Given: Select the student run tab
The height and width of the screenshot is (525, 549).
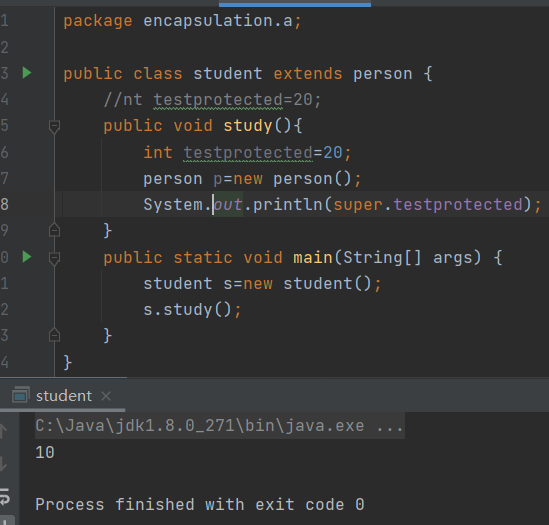Looking at the screenshot, I should pyautogui.click(x=64, y=396).
